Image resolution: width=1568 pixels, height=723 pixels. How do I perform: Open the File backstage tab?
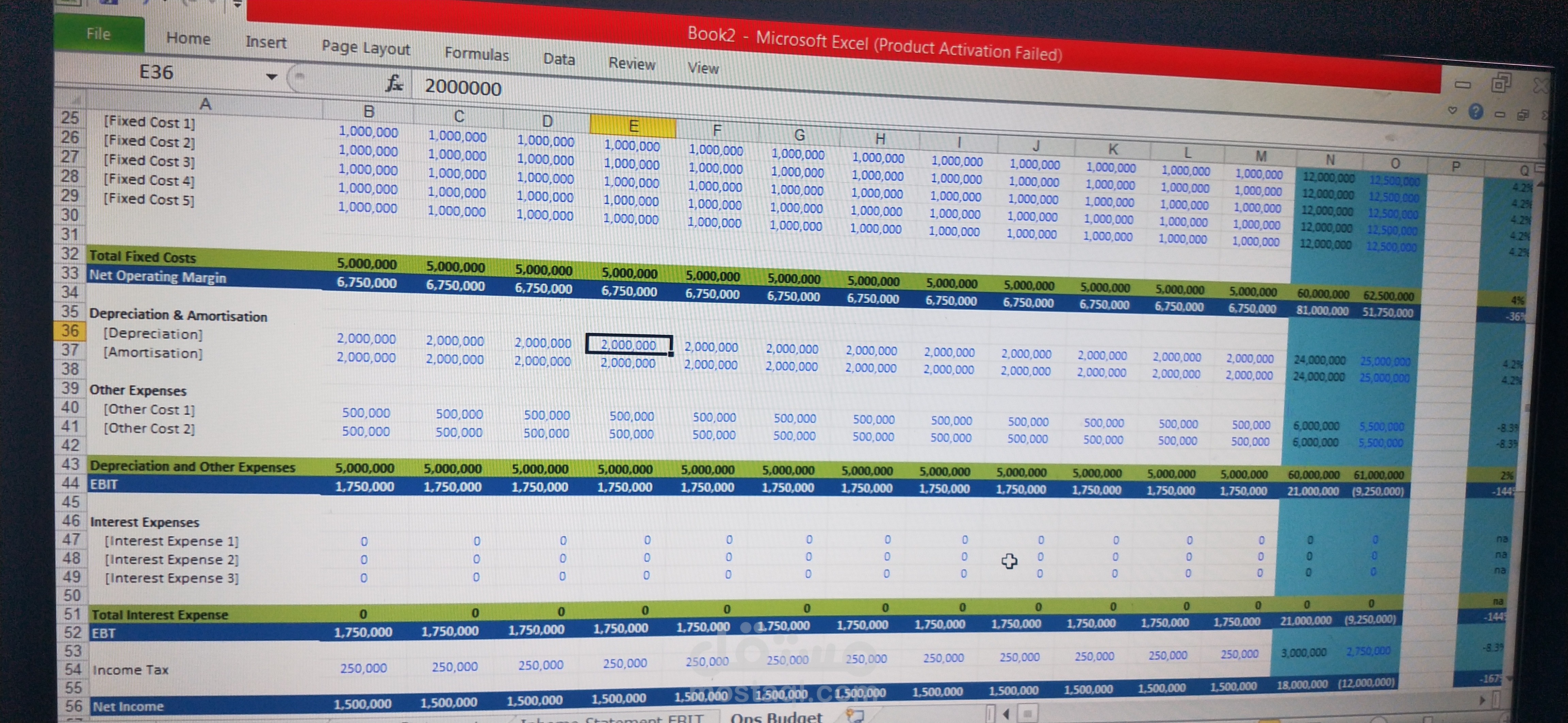coord(99,34)
